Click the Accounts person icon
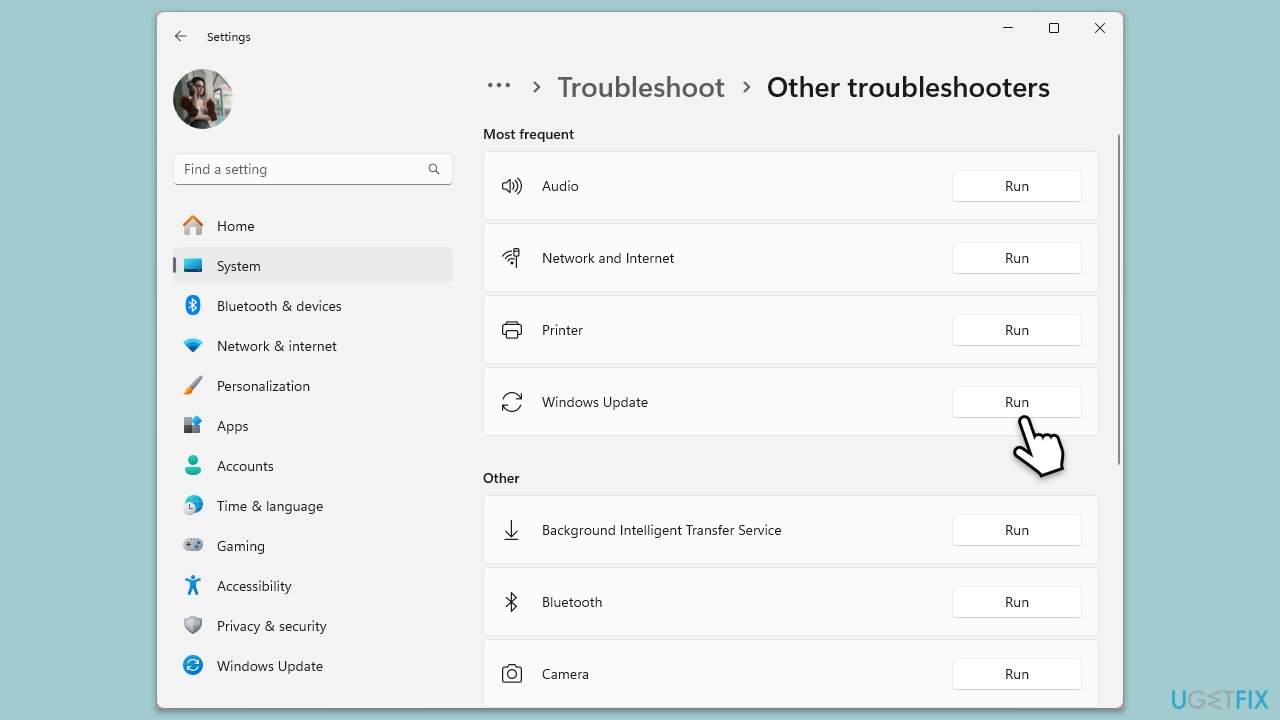This screenshot has height=720, width=1280. point(193,466)
